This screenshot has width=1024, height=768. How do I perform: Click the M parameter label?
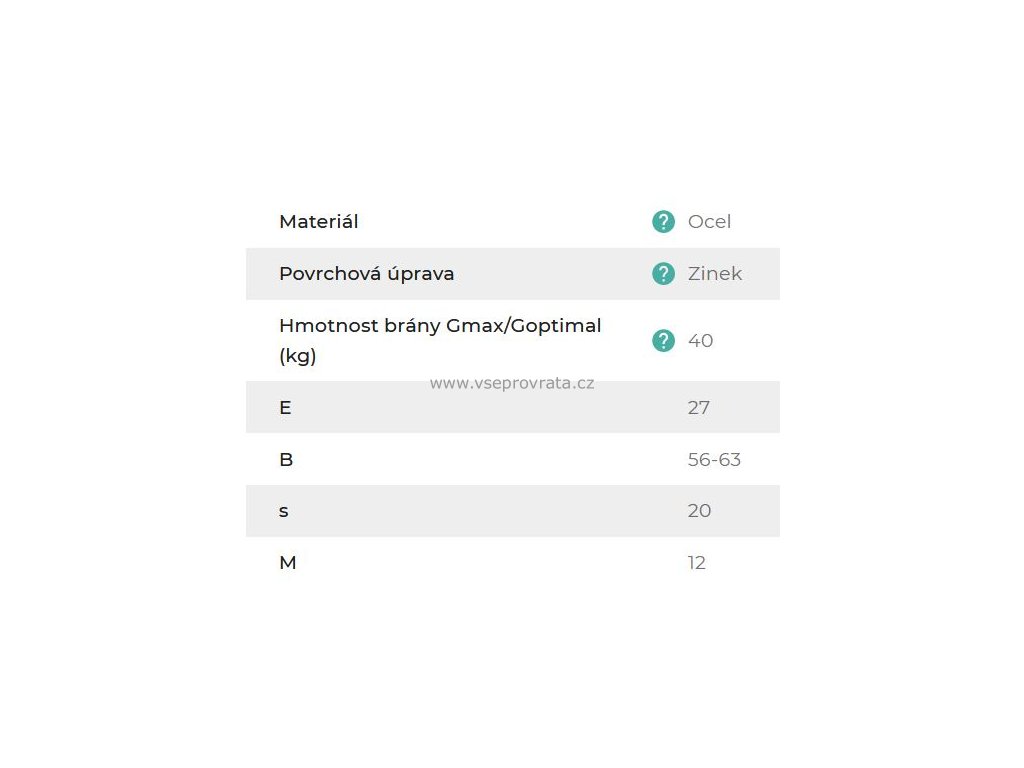click(287, 563)
